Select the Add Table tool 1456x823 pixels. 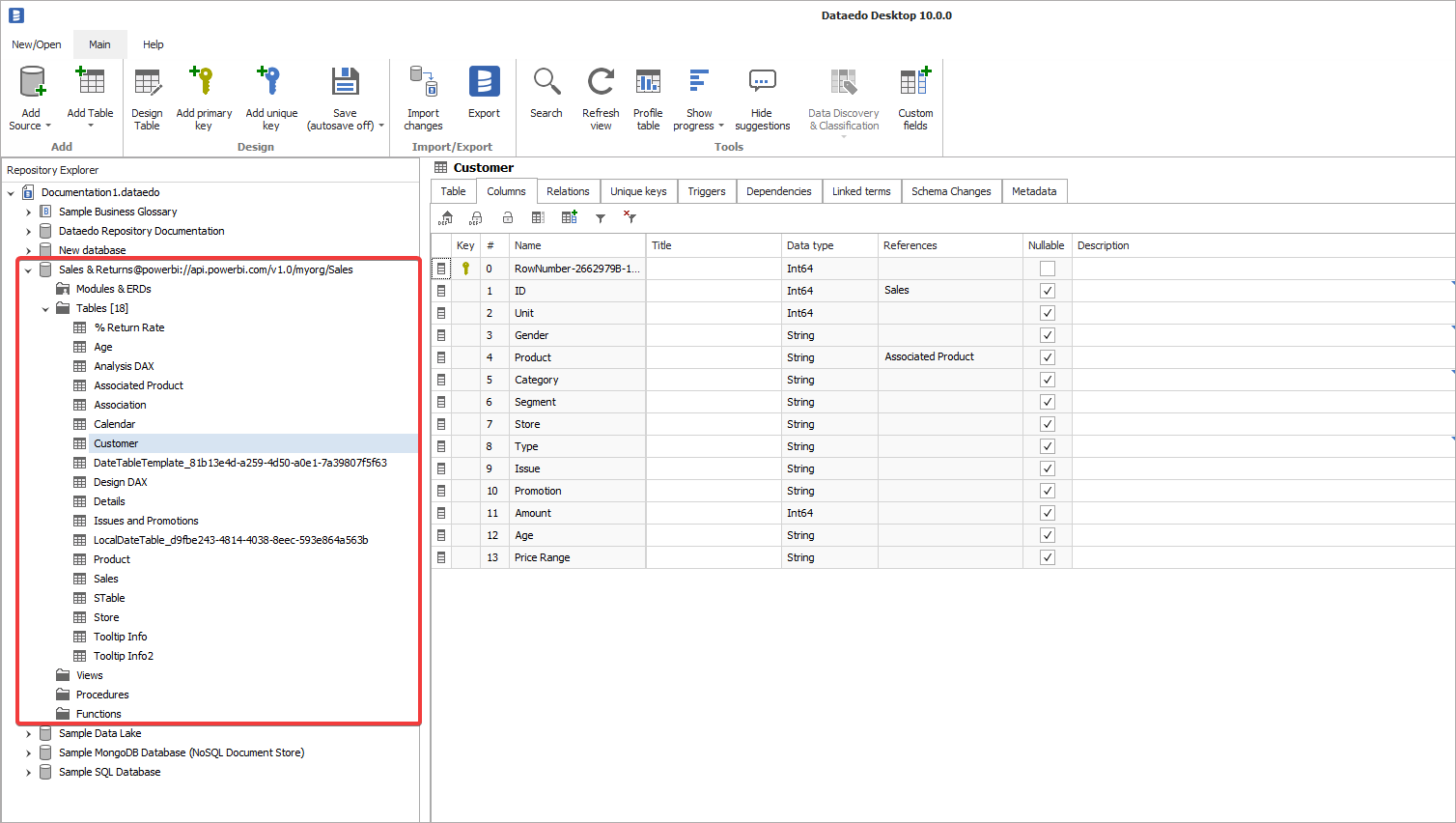click(x=90, y=97)
